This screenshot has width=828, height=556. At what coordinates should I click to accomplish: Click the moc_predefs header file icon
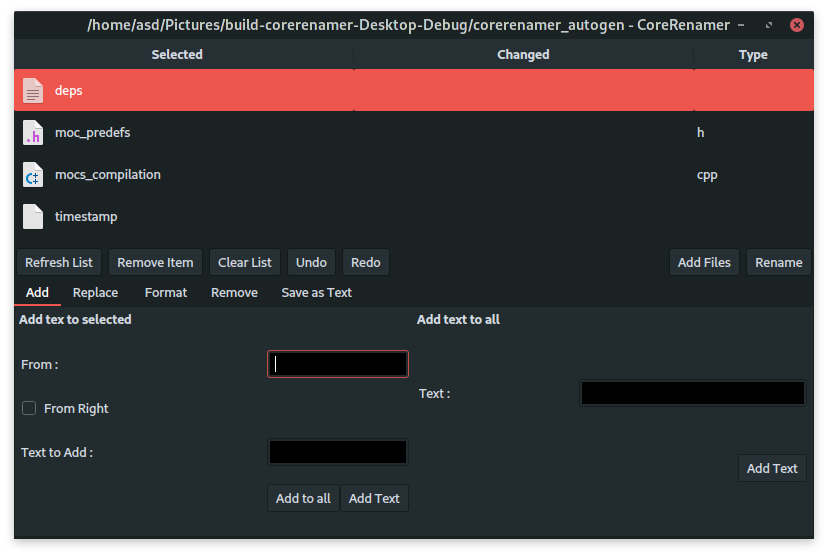tap(33, 133)
